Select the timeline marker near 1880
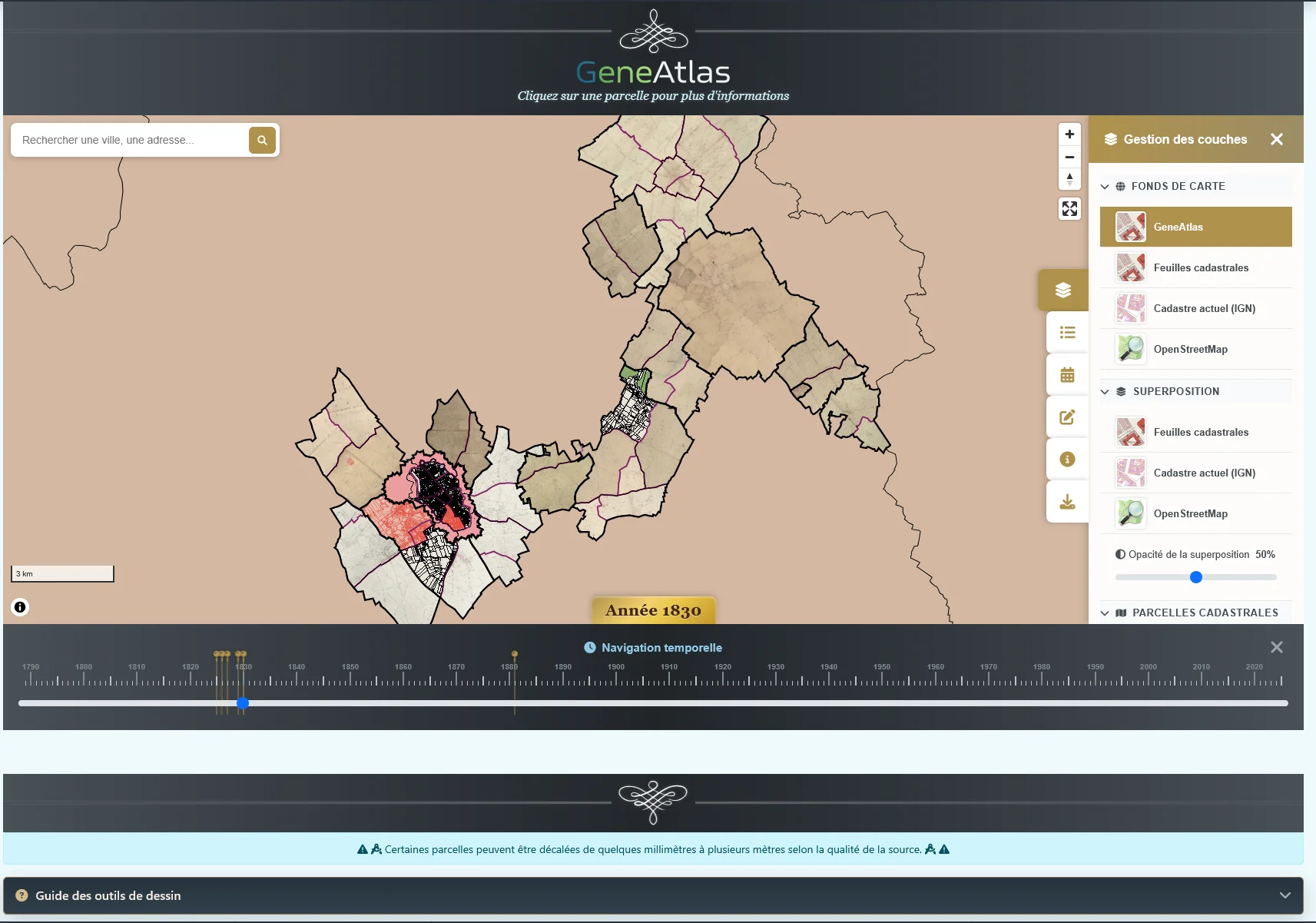This screenshot has height=923, width=1316. tap(515, 655)
